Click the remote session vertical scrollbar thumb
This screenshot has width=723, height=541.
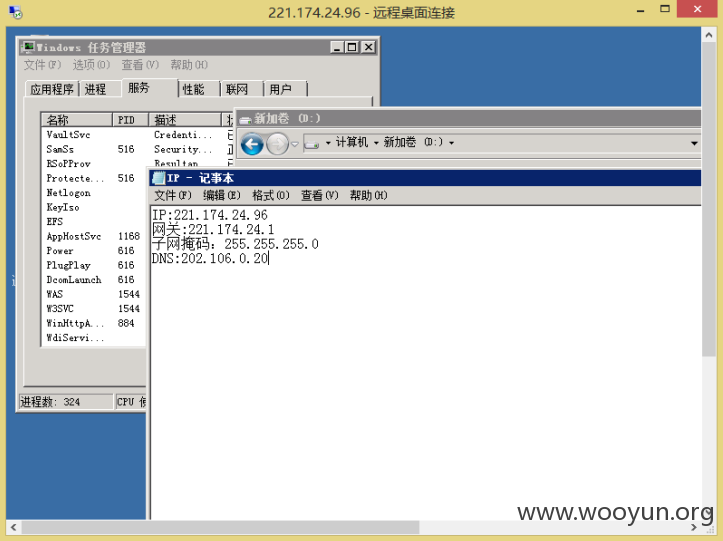click(709, 199)
